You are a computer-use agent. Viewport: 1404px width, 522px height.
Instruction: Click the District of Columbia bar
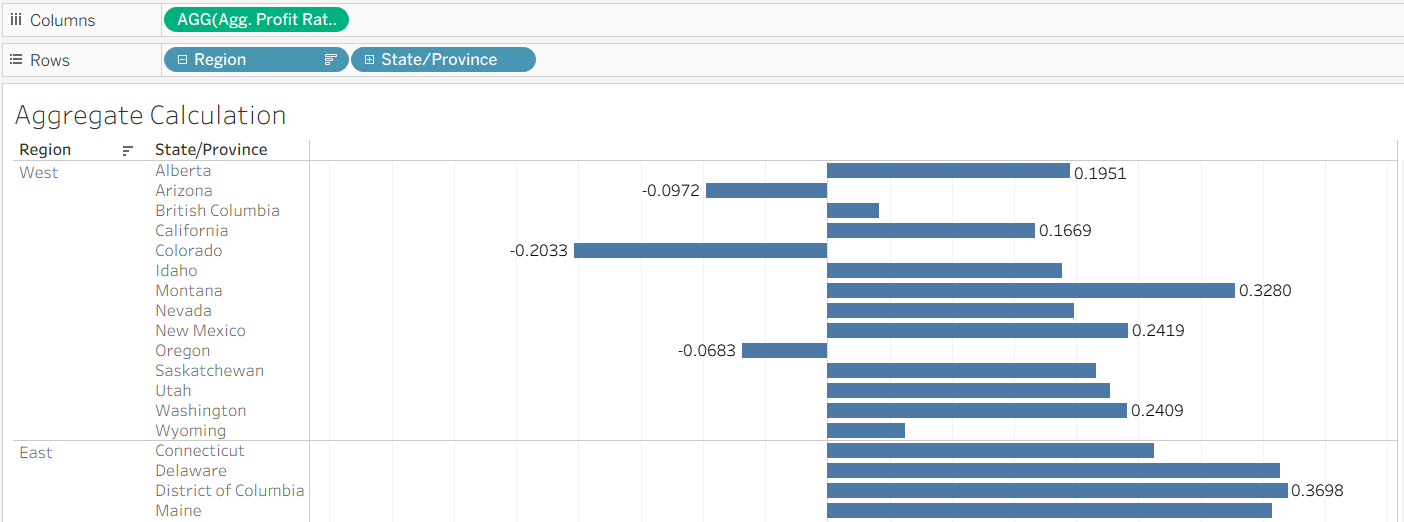pyautogui.click(x=1057, y=490)
